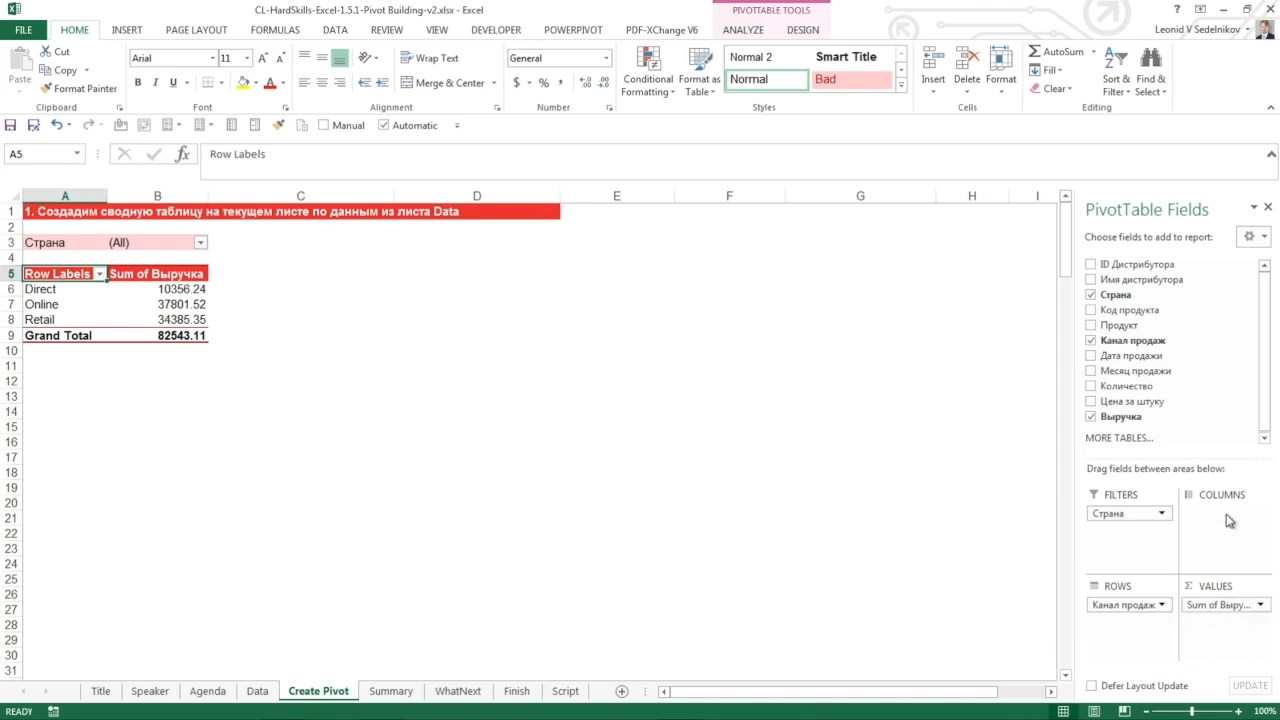Click MORE TABLES... link
The height and width of the screenshot is (720, 1280).
coord(1119,438)
